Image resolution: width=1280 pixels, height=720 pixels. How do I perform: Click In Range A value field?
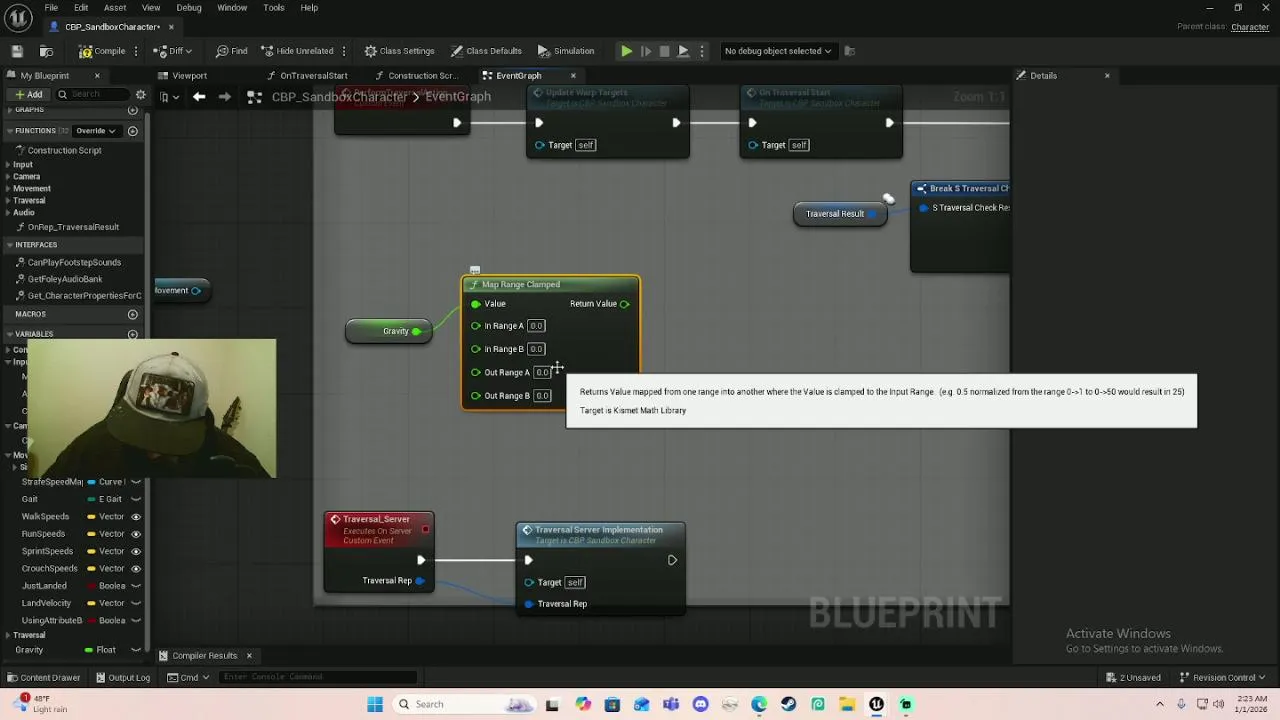[x=536, y=326]
